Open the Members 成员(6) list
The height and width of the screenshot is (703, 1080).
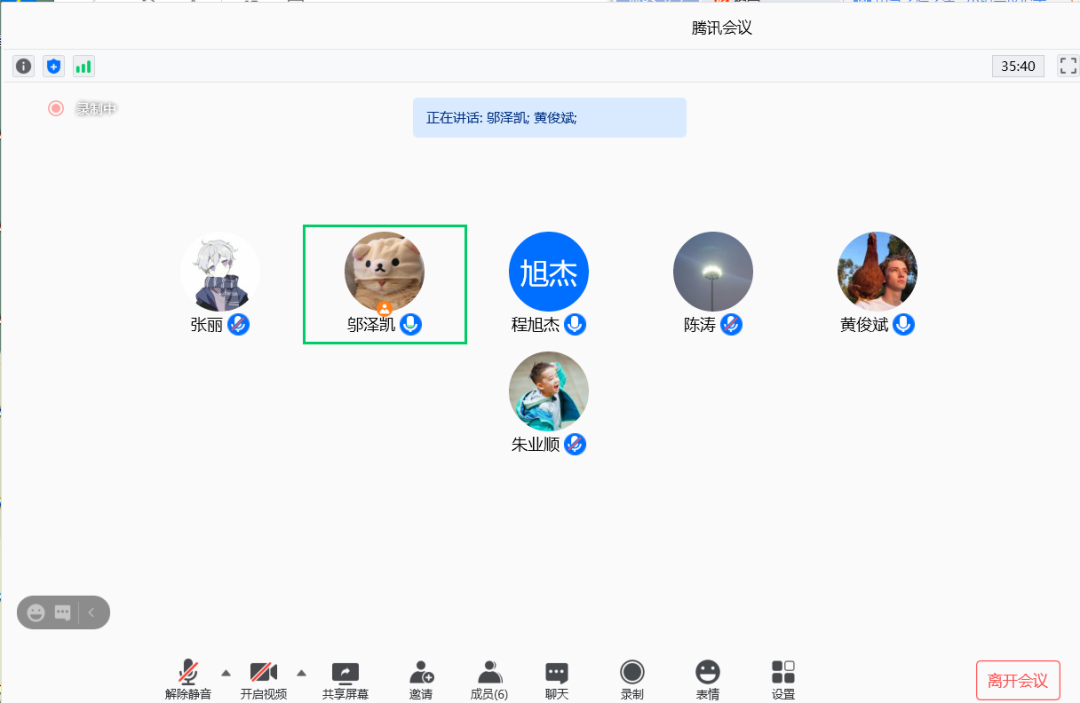pos(489,679)
